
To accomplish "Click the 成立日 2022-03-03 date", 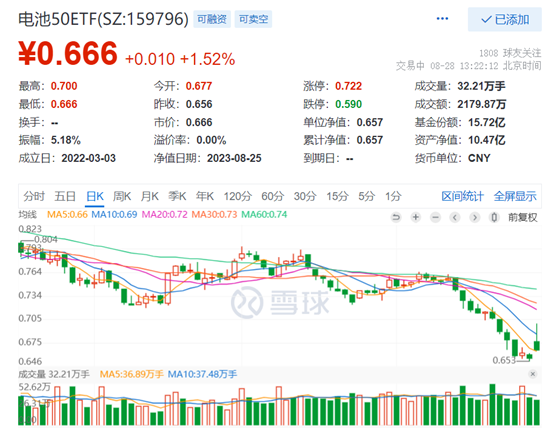I will pyautogui.click(x=89, y=158).
